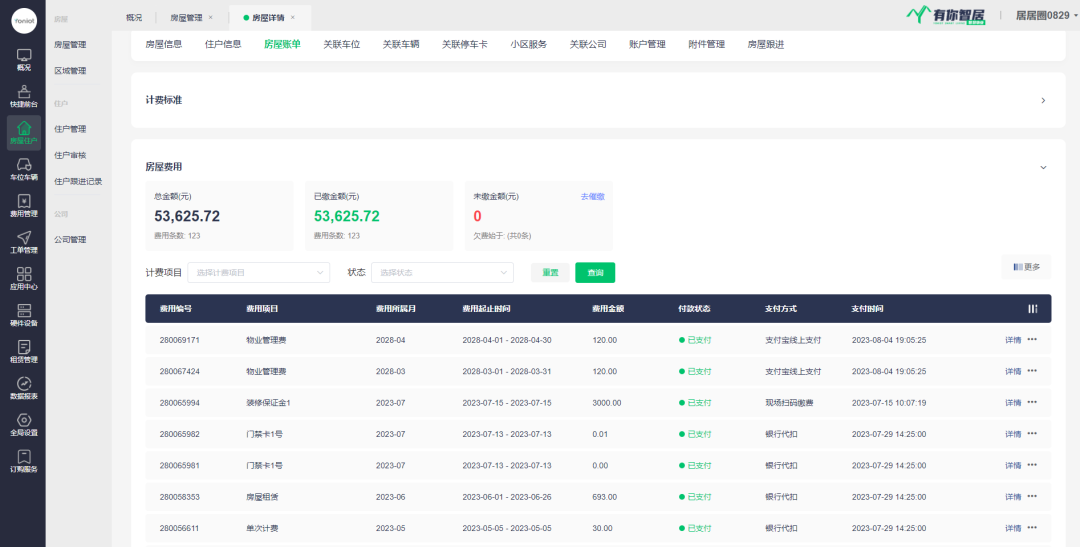The width and height of the screenshot is (1080, 547).
Task: Open 应用中心 sidebar icon
Action: click(x=23, y=278)
